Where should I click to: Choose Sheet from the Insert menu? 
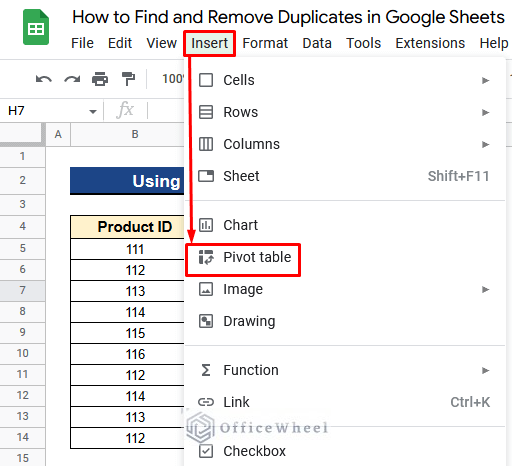(x=345, y=176)
